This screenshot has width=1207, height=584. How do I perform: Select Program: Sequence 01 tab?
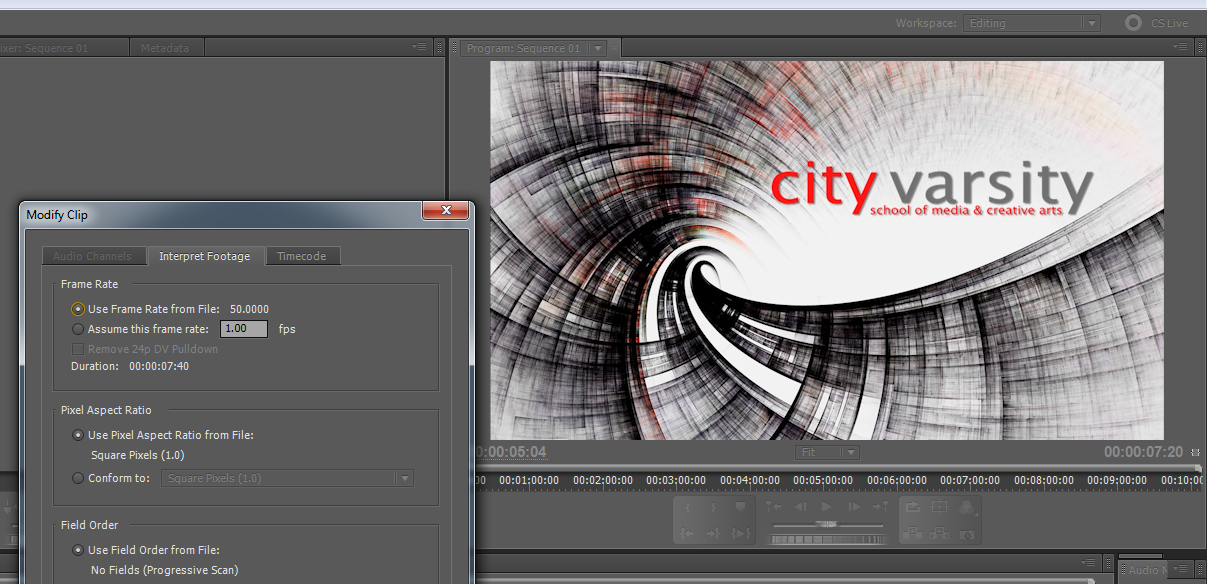(523, 48)
